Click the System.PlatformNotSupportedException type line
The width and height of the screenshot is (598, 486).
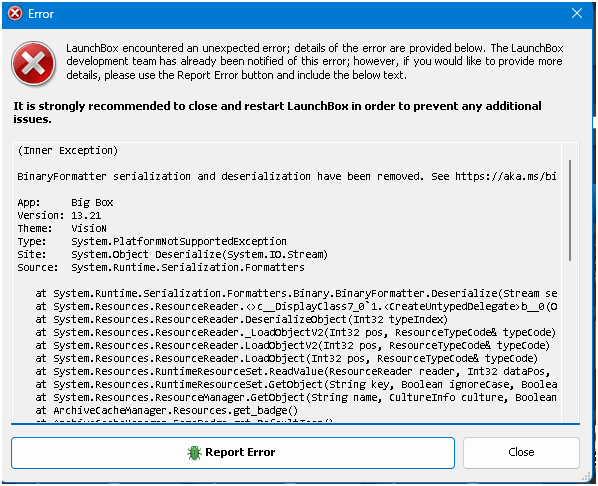pos(152,241)
